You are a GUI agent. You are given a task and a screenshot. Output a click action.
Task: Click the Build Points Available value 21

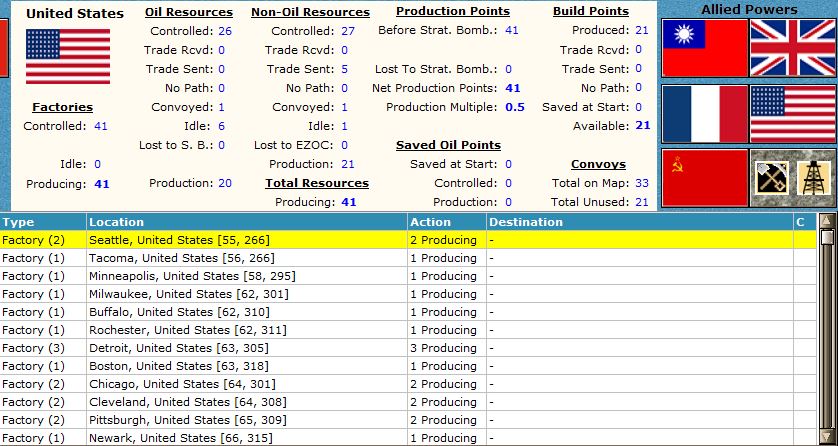[642, 126]
